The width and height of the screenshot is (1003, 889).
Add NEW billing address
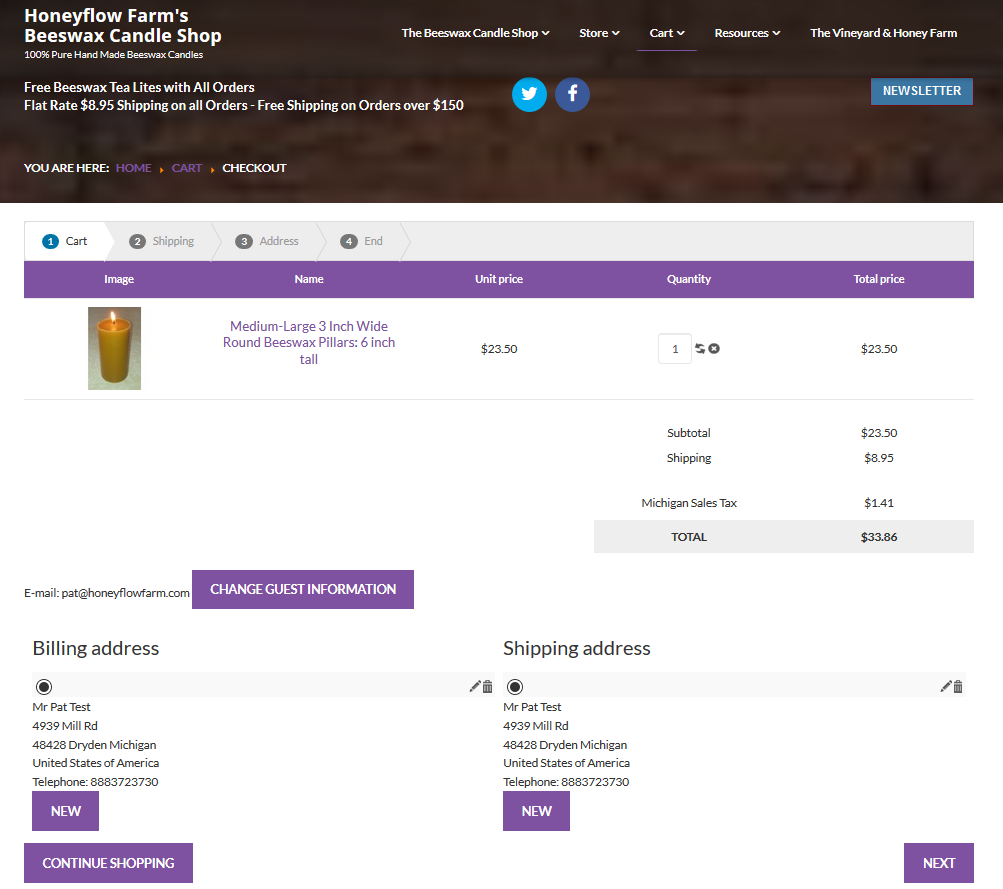point(65,811)
